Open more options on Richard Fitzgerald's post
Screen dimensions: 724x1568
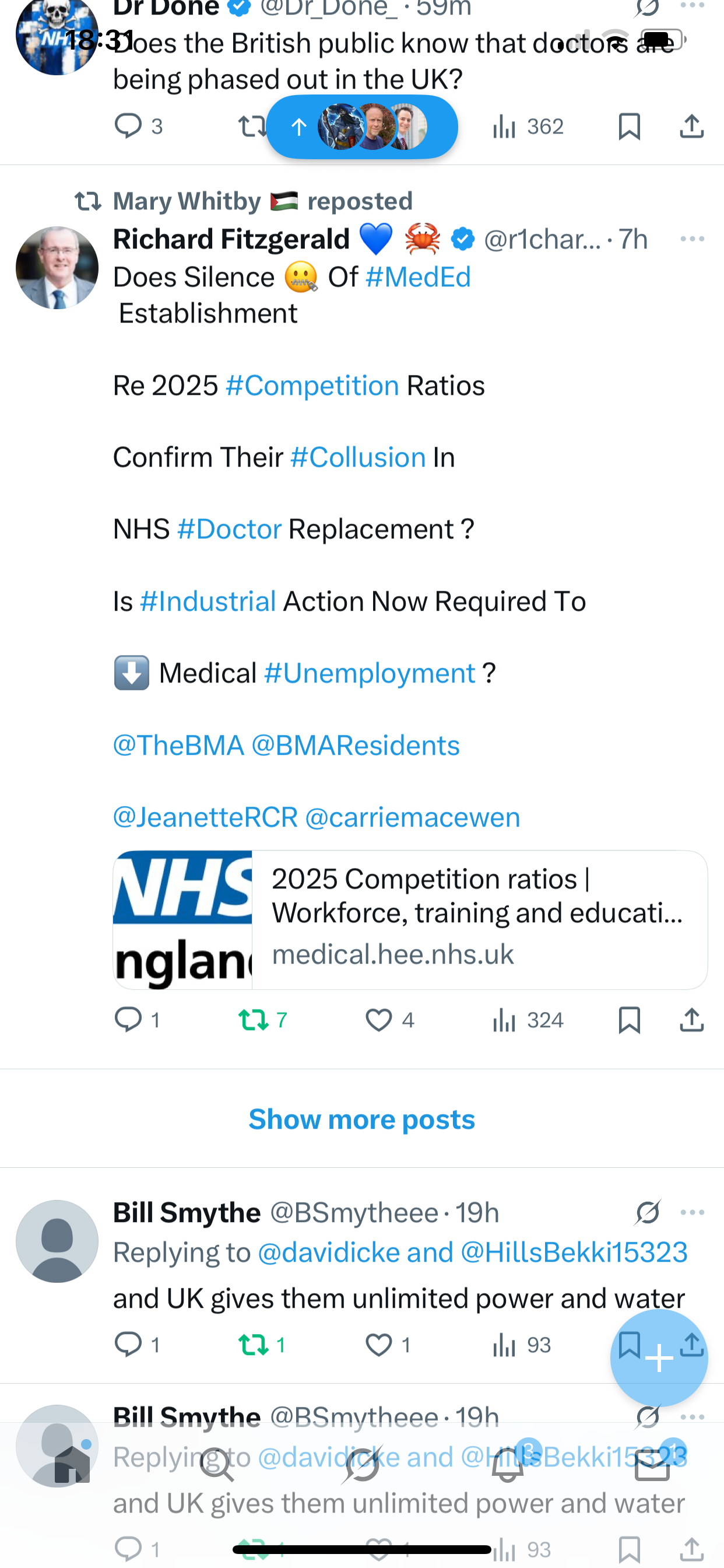tap(693, 239)
